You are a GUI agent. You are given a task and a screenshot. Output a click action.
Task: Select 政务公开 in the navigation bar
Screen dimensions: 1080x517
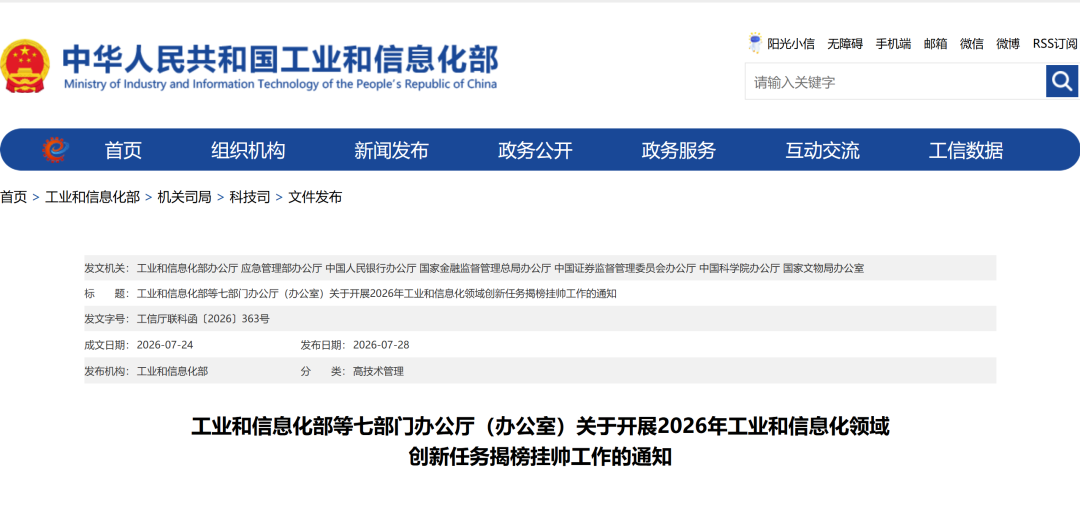(x=535, y=150)
